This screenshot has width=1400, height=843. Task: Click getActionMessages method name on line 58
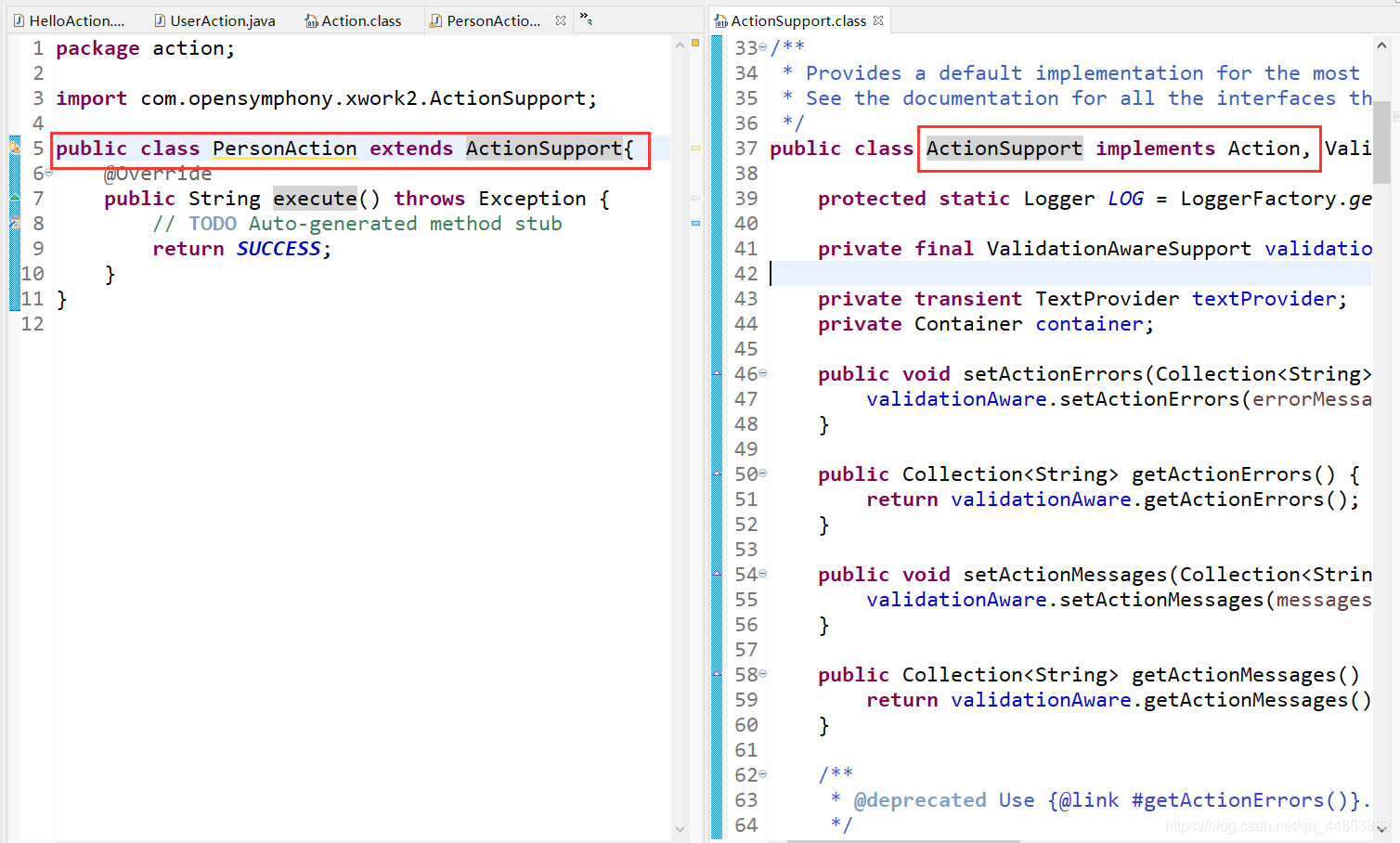point(1234,675)
